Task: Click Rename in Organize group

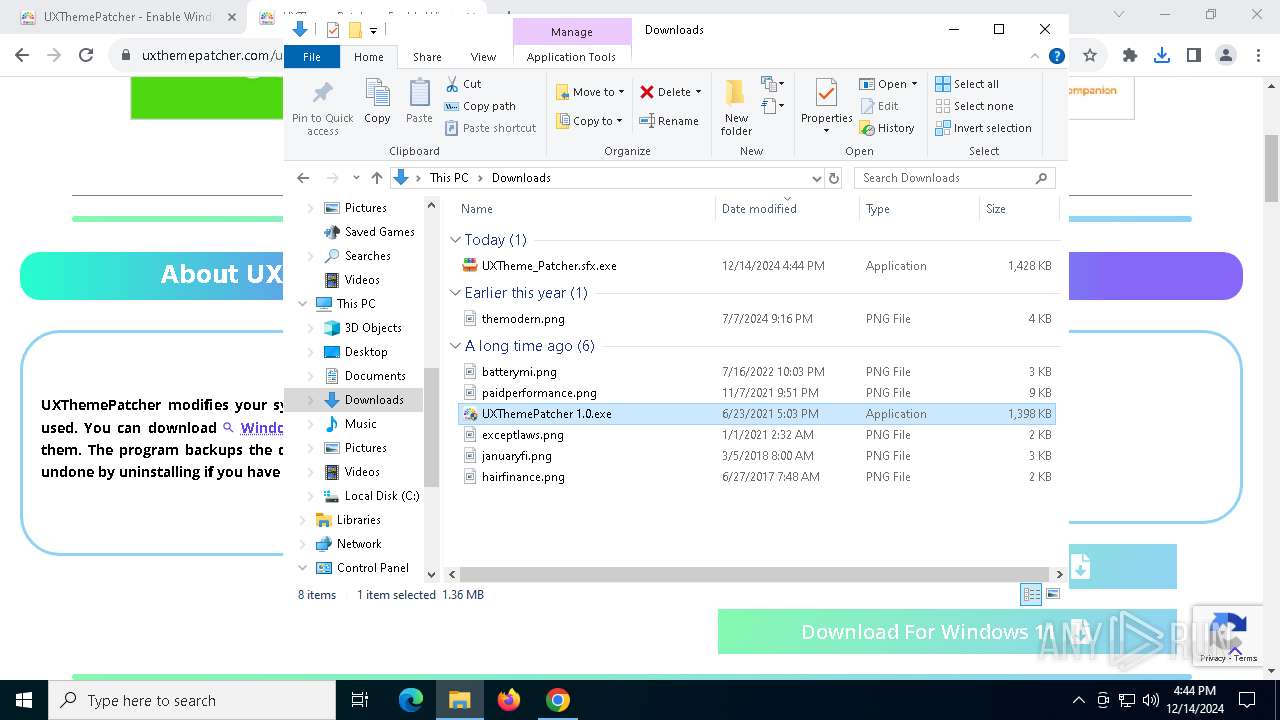Action: click(x=669, y=121)
